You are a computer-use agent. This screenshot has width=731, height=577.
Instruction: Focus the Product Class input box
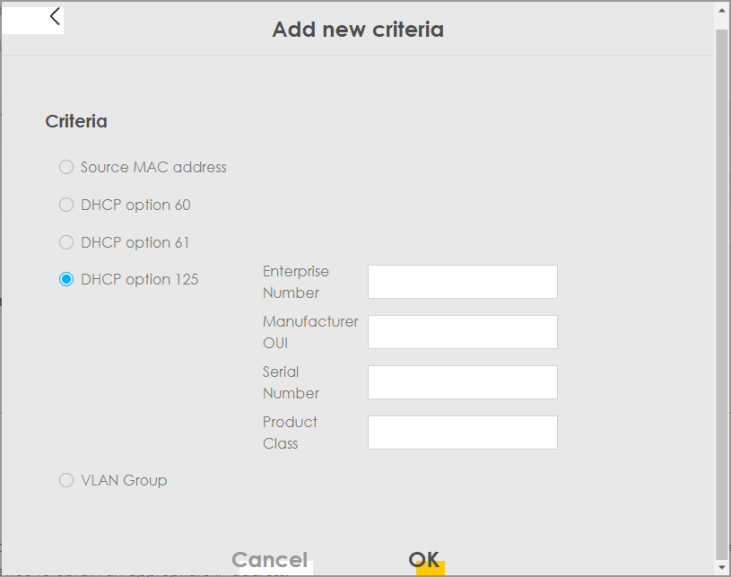462,432
